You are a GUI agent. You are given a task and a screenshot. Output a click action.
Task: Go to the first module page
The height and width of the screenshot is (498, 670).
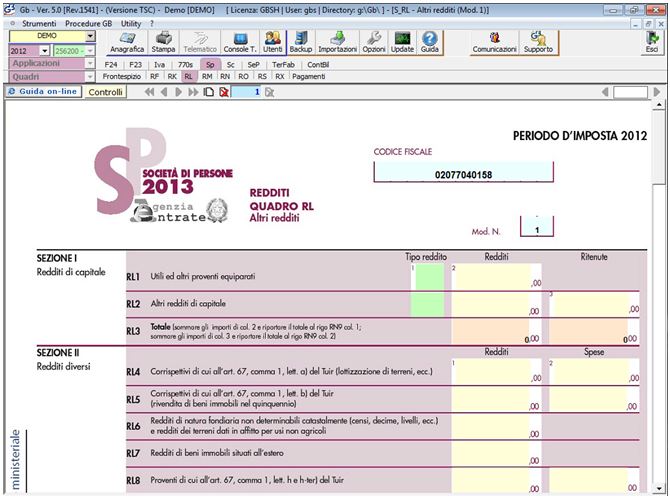[149, 92]
